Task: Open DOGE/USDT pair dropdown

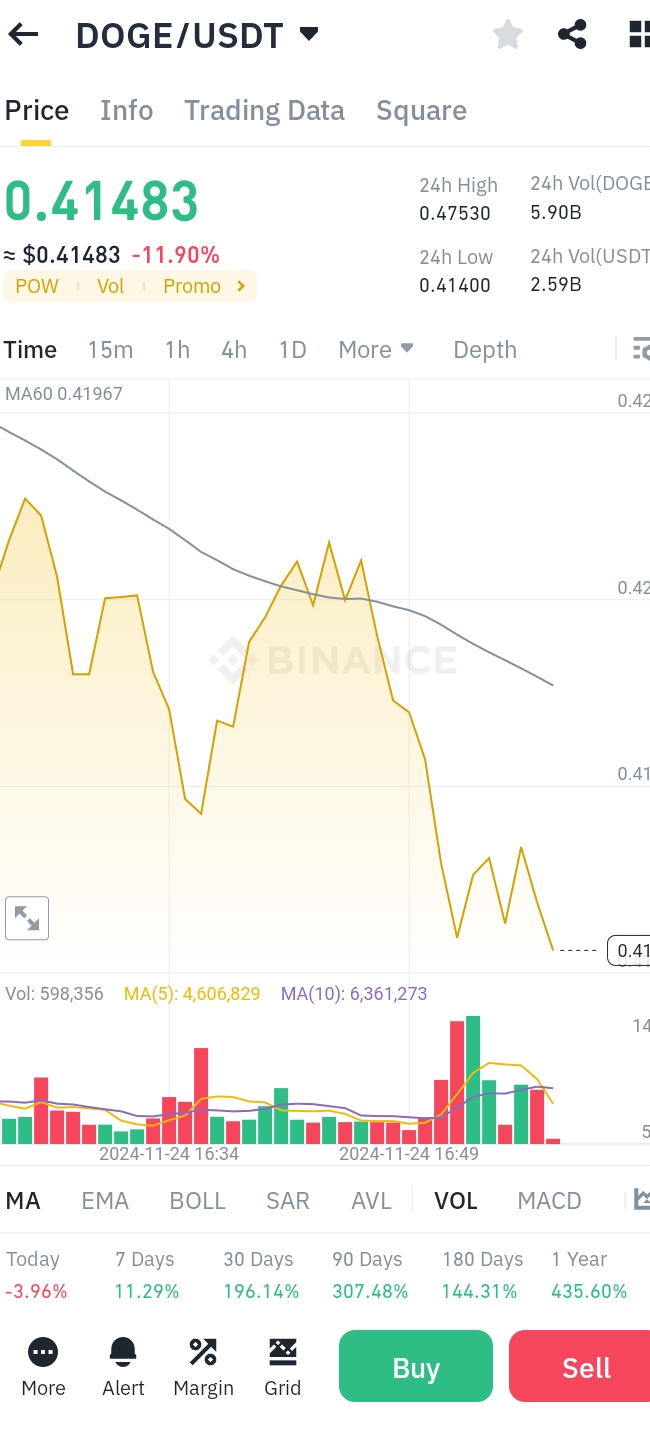Action: (309, 35)
